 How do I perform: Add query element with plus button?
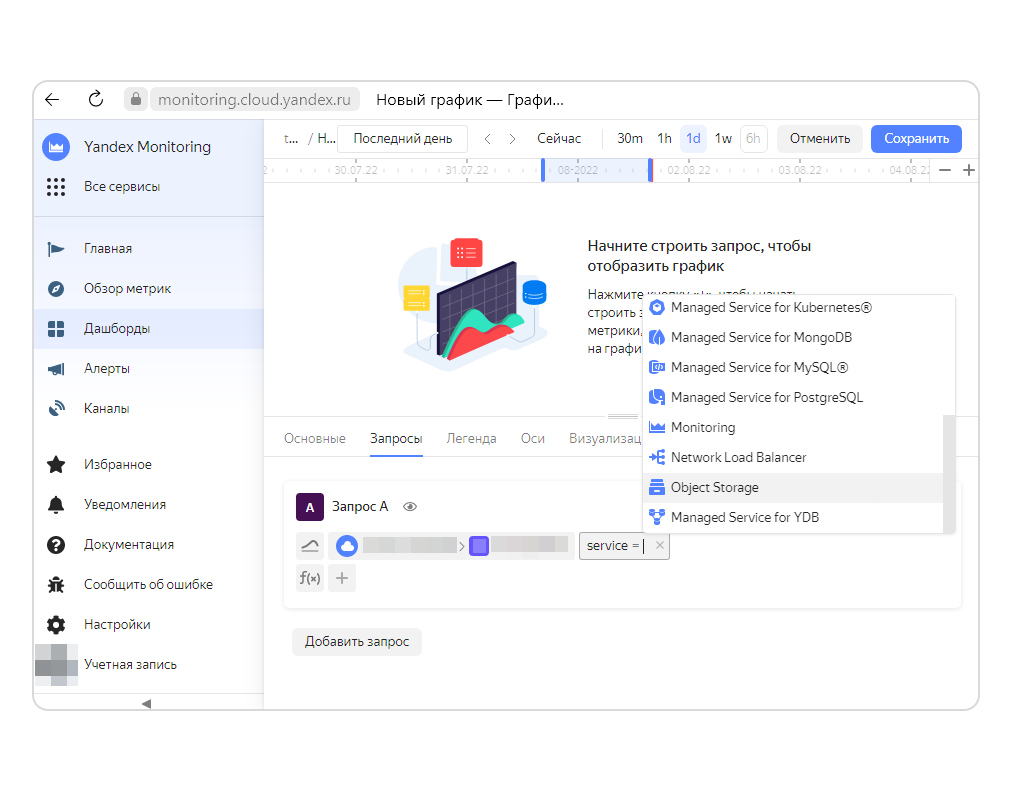coord(342,579)
